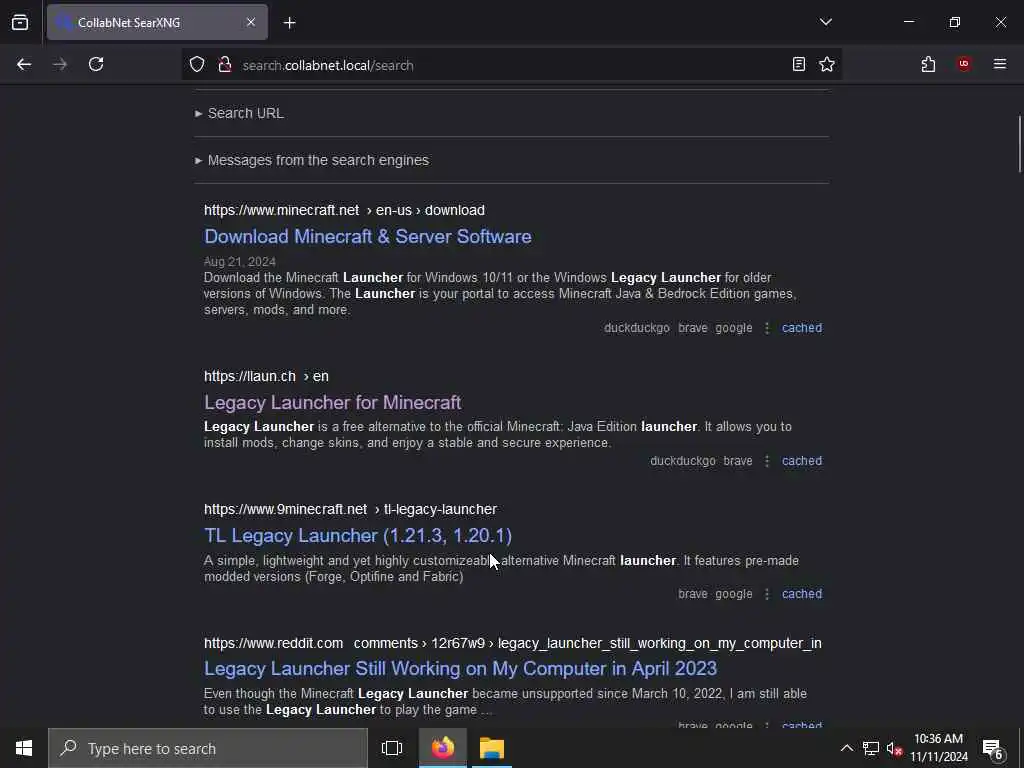Screen dimensions: 1024x768
Task: Close the CollabNet SearXNG tab
Action: pyautogui.click(x=251, y=22)
